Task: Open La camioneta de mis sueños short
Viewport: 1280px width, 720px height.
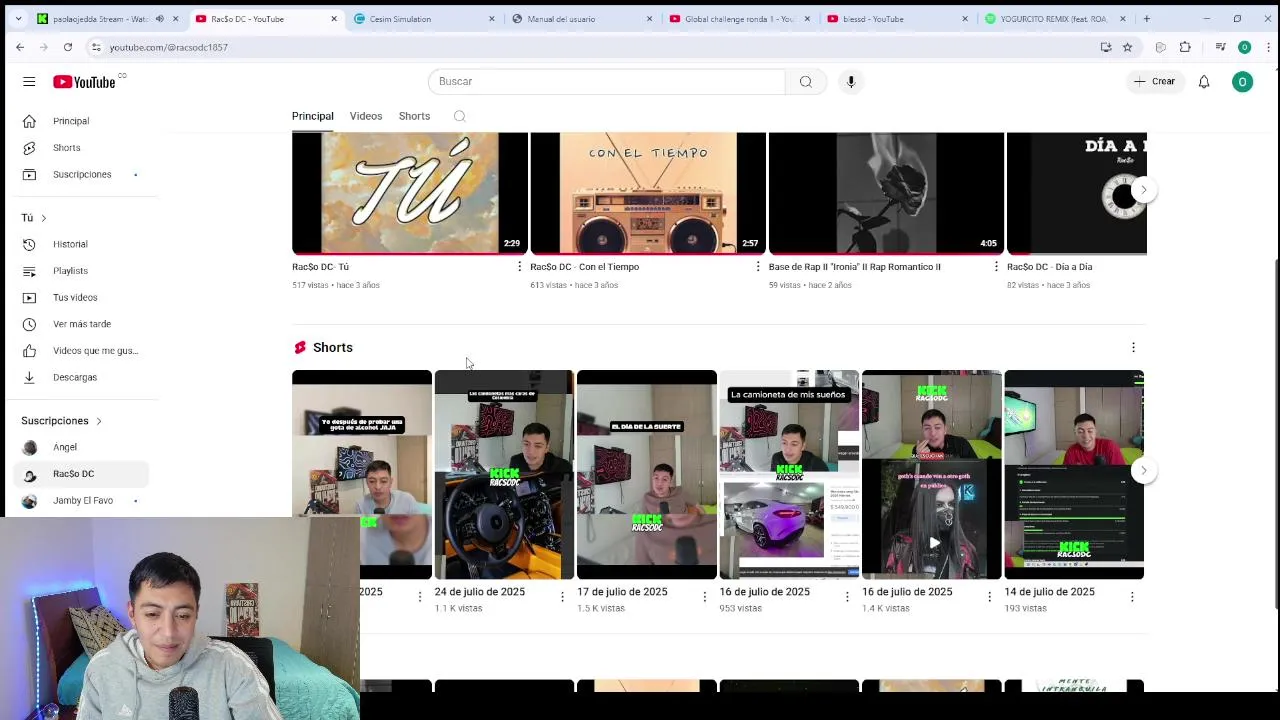Action: [789, 475]
